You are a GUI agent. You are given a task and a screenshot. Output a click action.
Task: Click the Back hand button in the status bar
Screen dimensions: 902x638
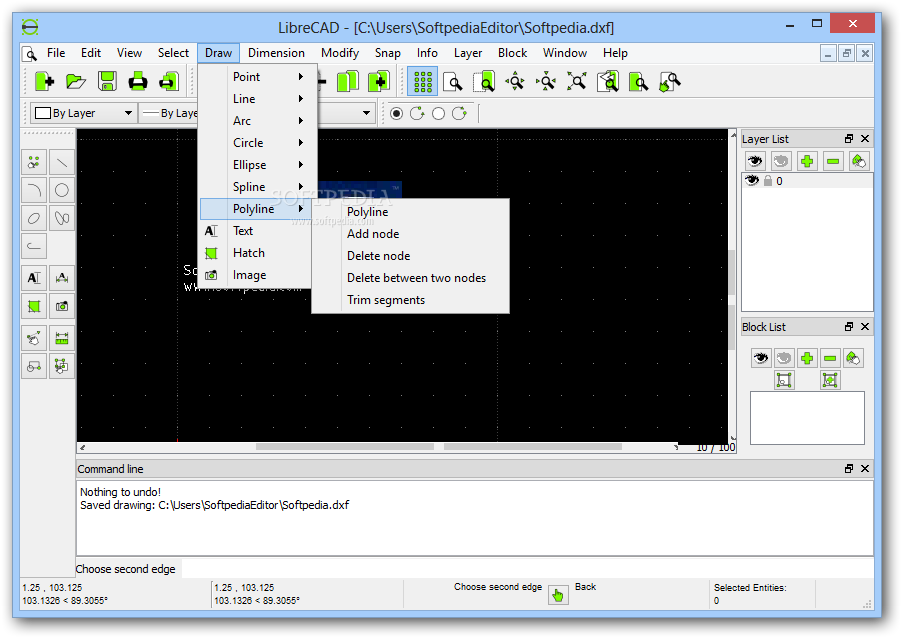point(558,595)
